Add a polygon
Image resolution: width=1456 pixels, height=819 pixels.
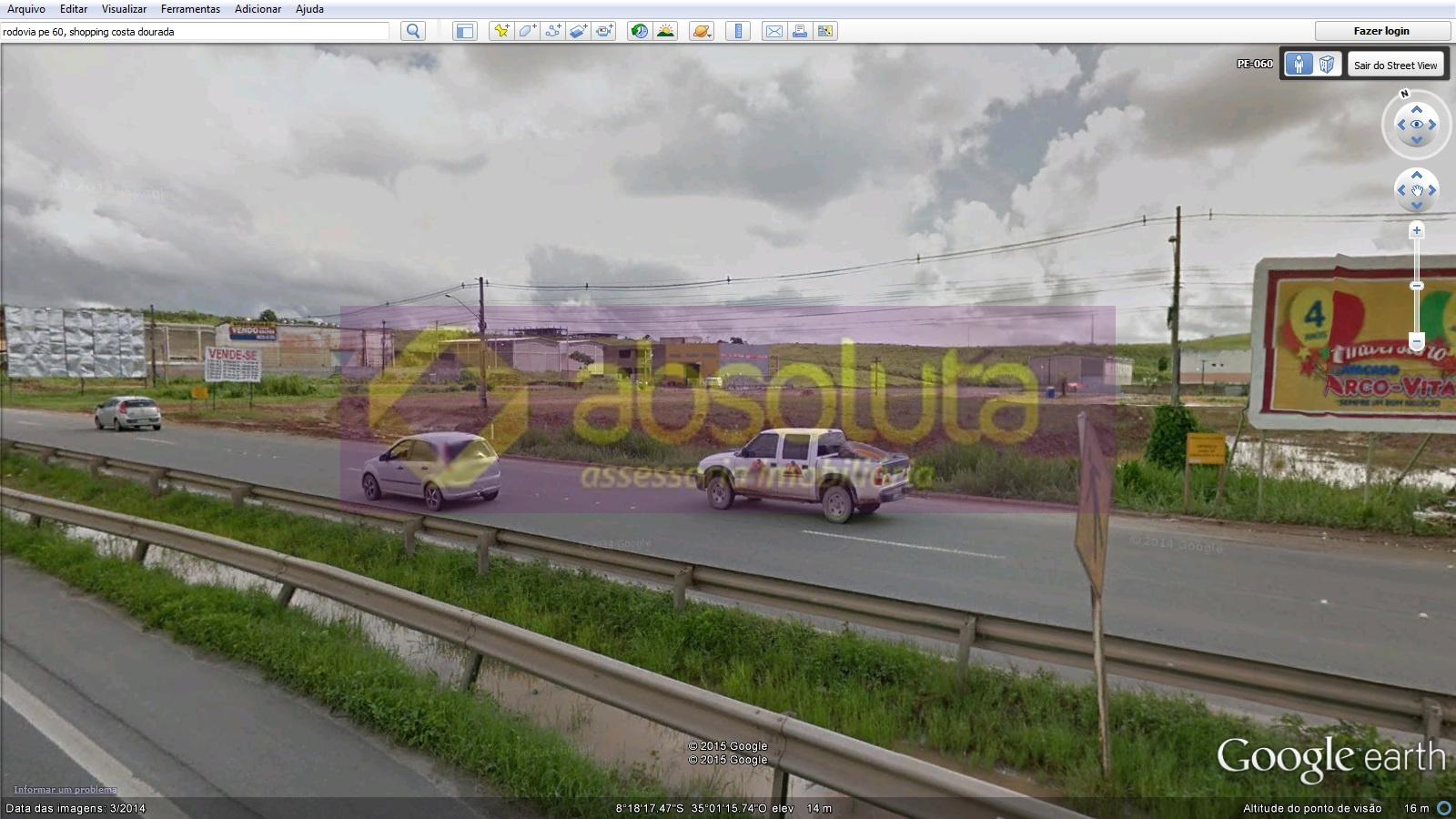[x=527, y=31]
